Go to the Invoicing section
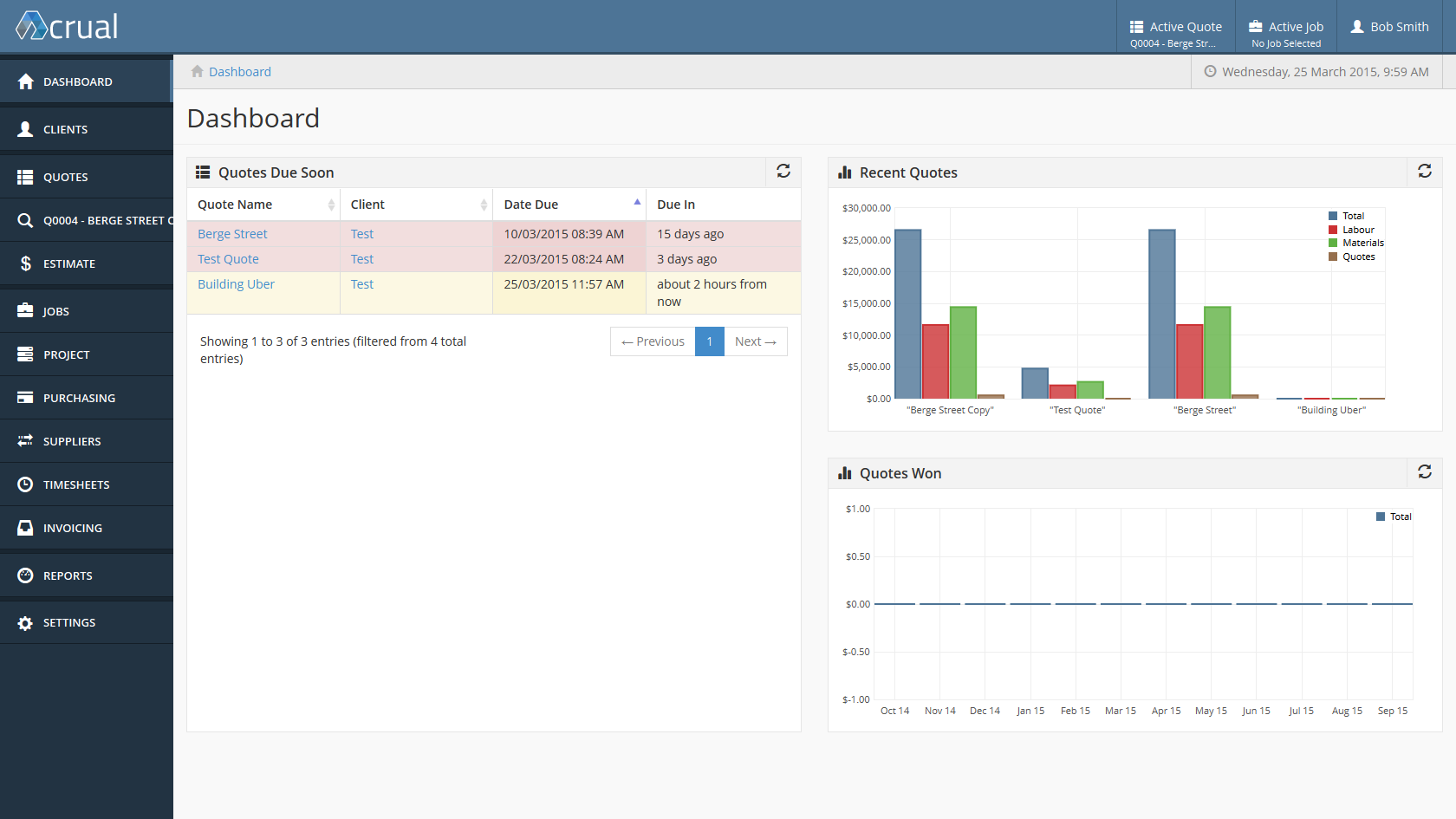 [x=73, y=528]
